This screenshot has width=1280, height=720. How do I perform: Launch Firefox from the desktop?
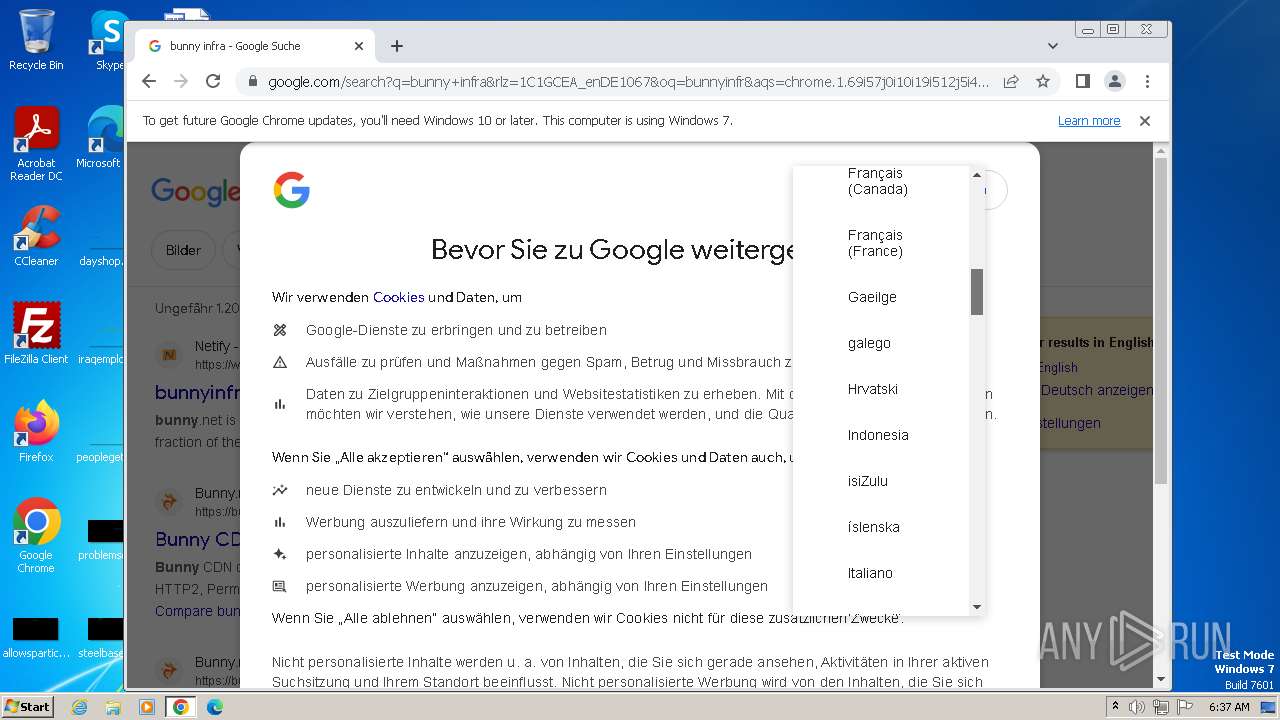(x=36, y=432)
